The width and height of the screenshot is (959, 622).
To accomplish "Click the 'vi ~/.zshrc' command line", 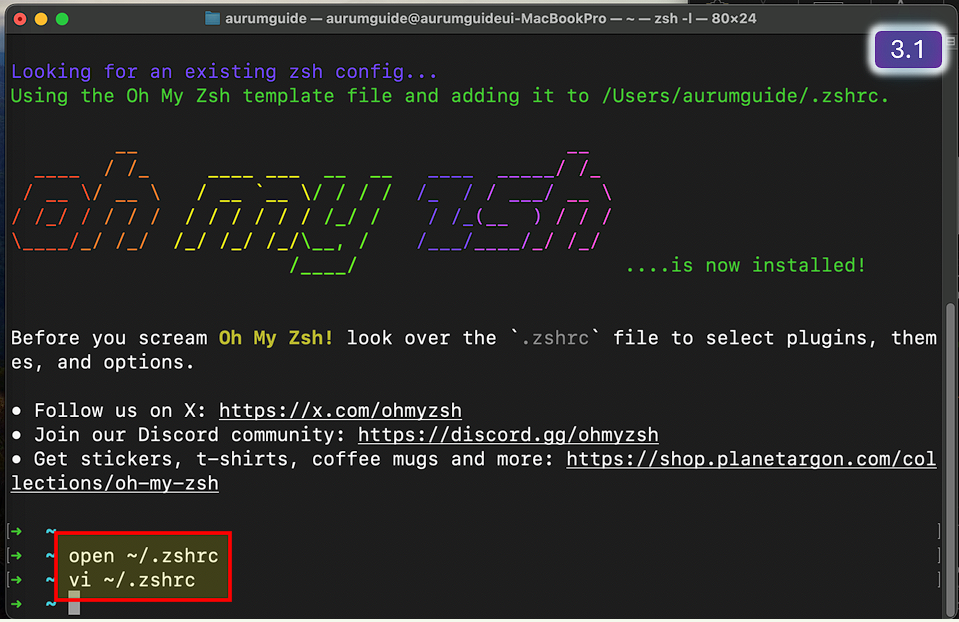I will coord(131,580).
